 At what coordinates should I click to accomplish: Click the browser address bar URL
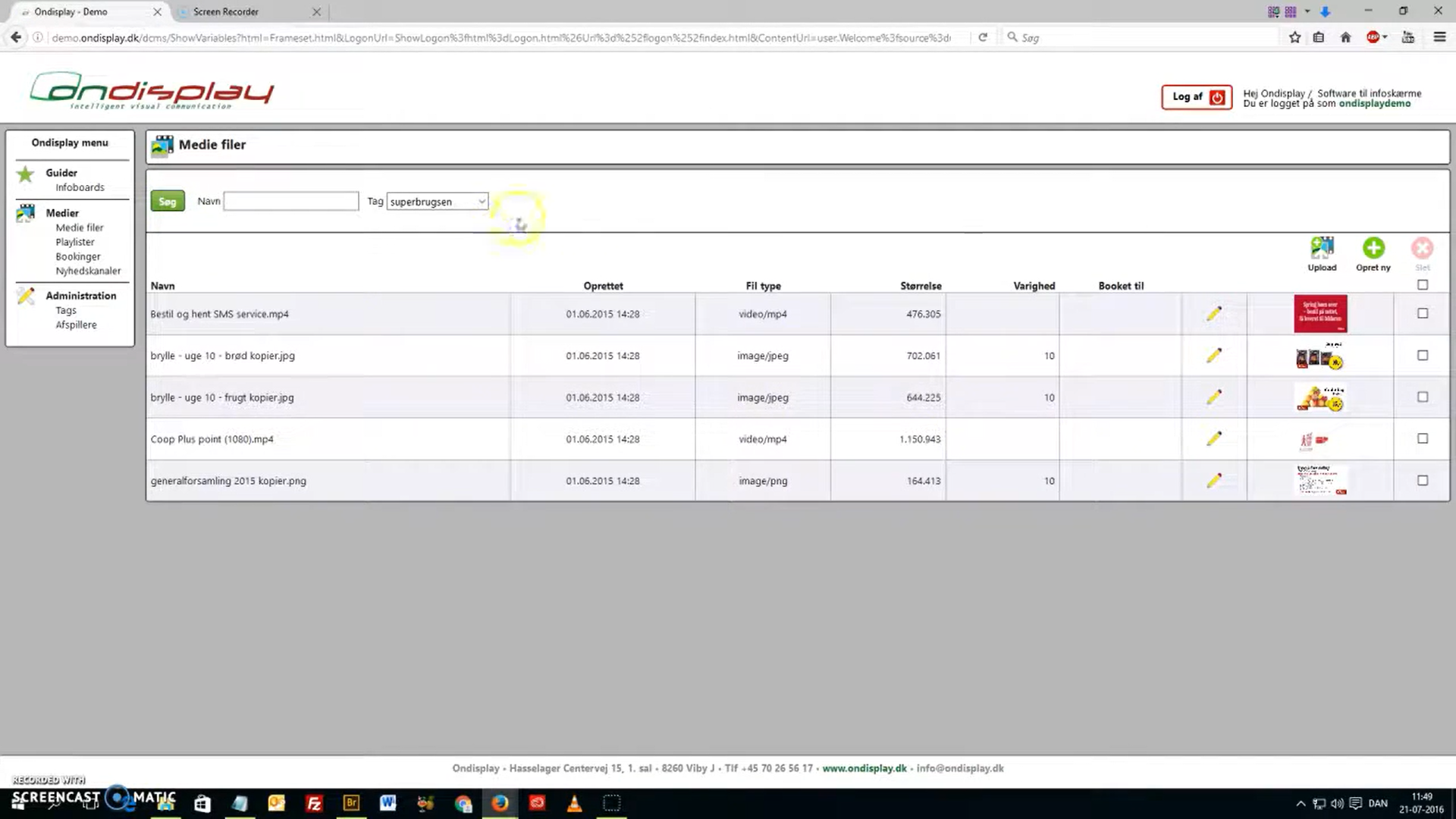pos(500,37)
